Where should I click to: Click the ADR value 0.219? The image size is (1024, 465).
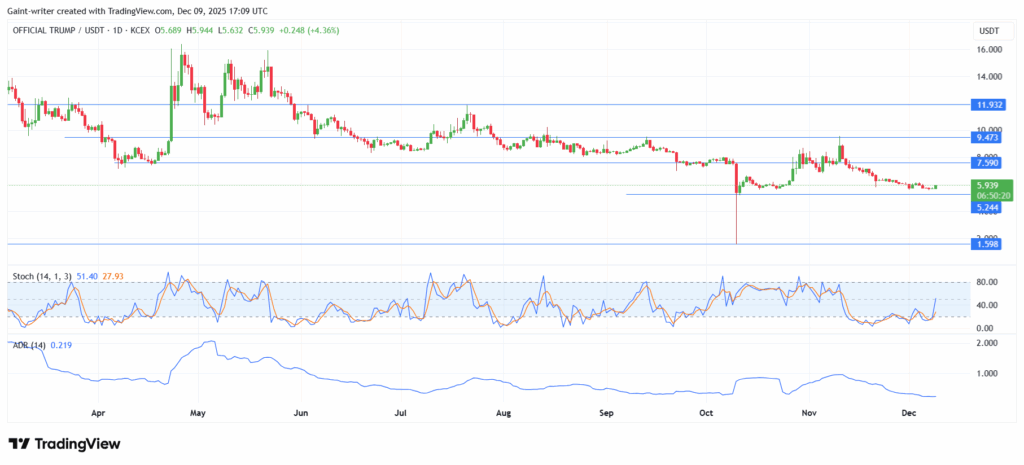[61, 345]
